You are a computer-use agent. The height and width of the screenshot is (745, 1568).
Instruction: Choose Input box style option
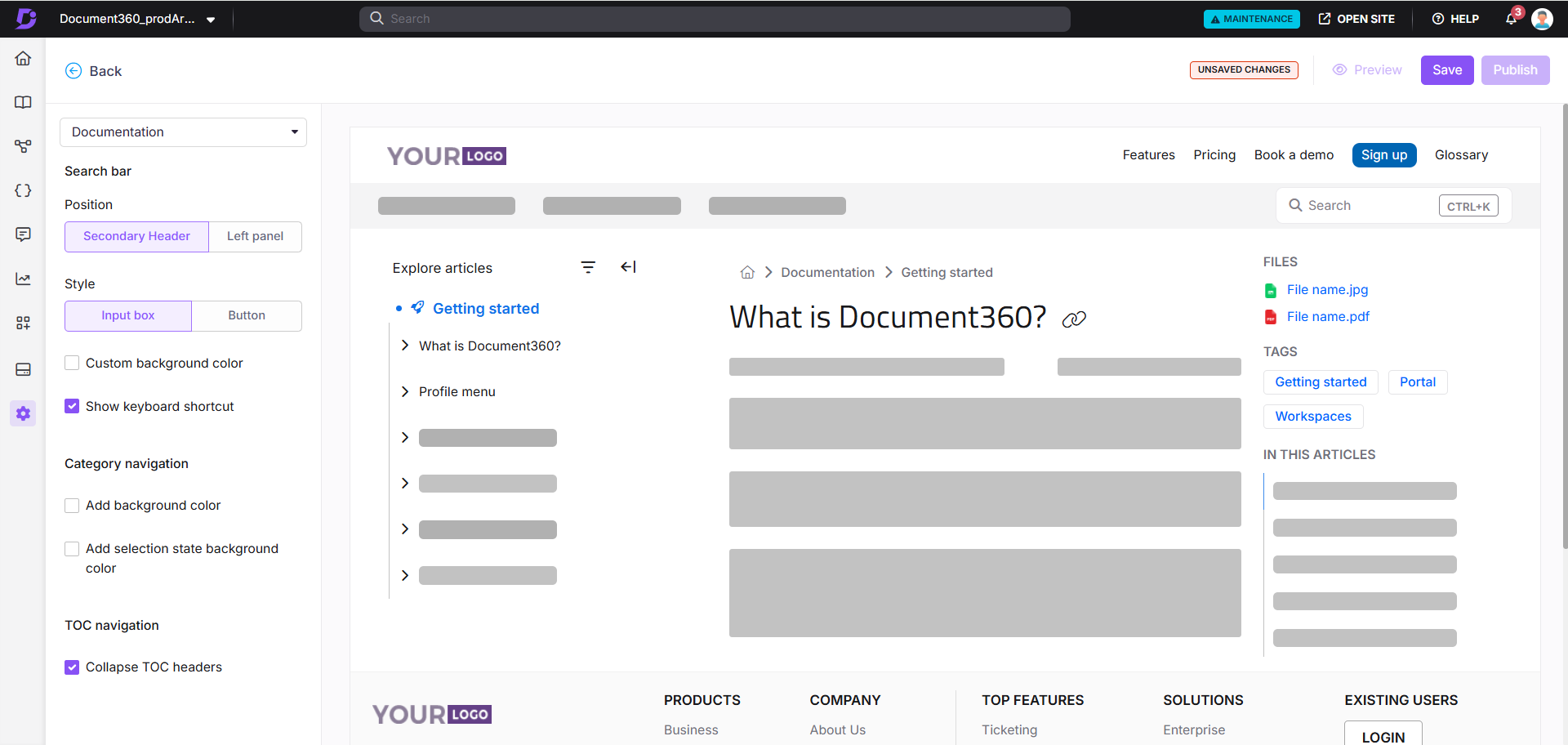coord(128,315)
